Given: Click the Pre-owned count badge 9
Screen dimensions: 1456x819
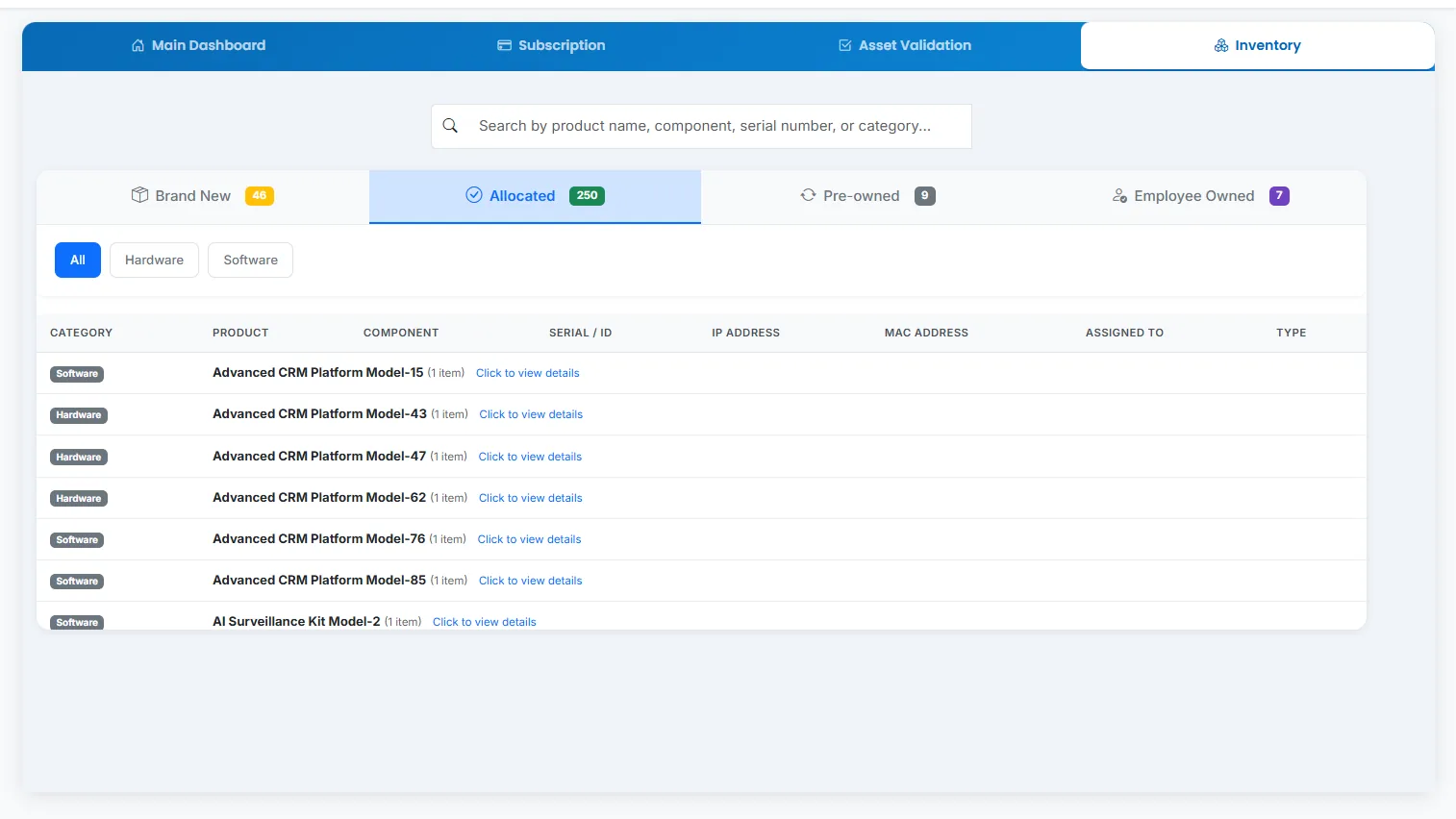Looking at the screenshot, I should click(925, 196).
